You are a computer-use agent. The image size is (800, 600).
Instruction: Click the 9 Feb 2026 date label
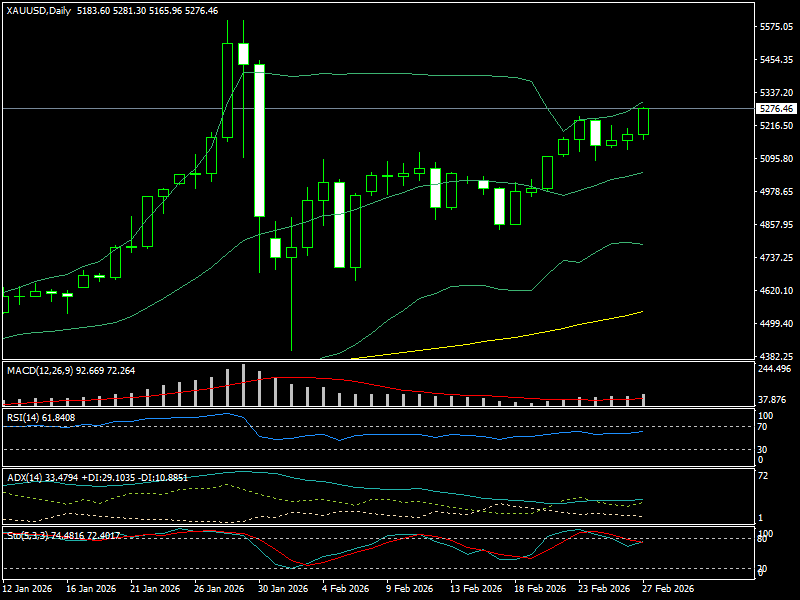[x=410, y=589]
